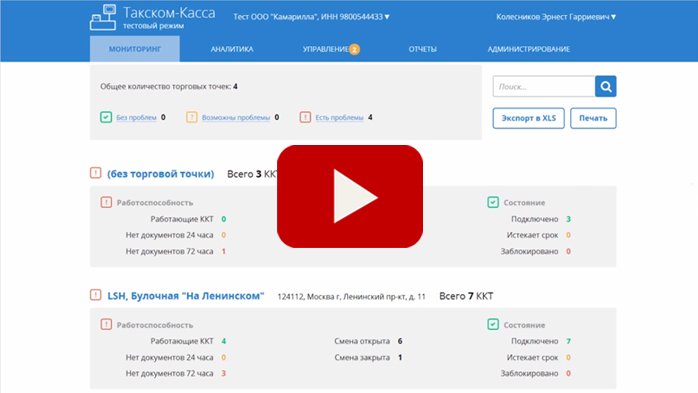Click Заблокировано in без торговой точки block
This screenshot has width=698, height=393.
[536, 251]
